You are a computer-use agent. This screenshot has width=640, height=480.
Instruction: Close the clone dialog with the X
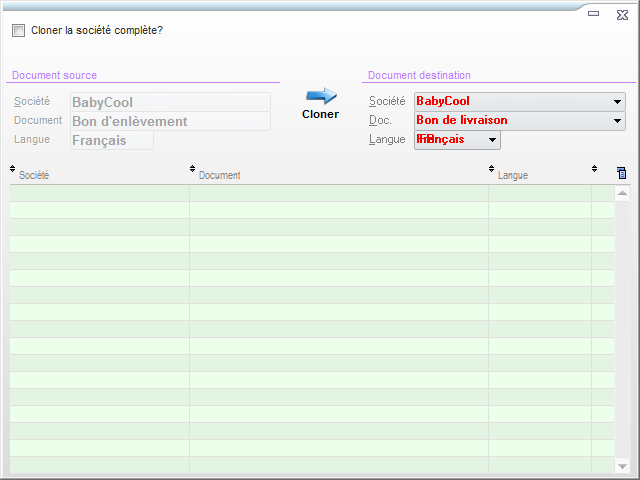click(x=622, y=14)
